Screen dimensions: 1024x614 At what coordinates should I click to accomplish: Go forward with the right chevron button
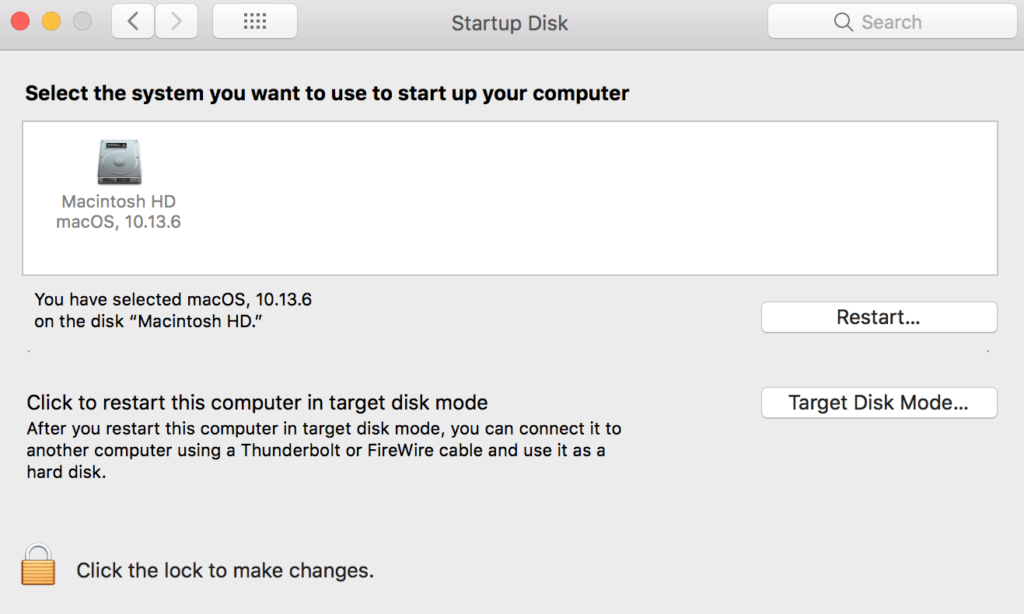tap(176, 21)
